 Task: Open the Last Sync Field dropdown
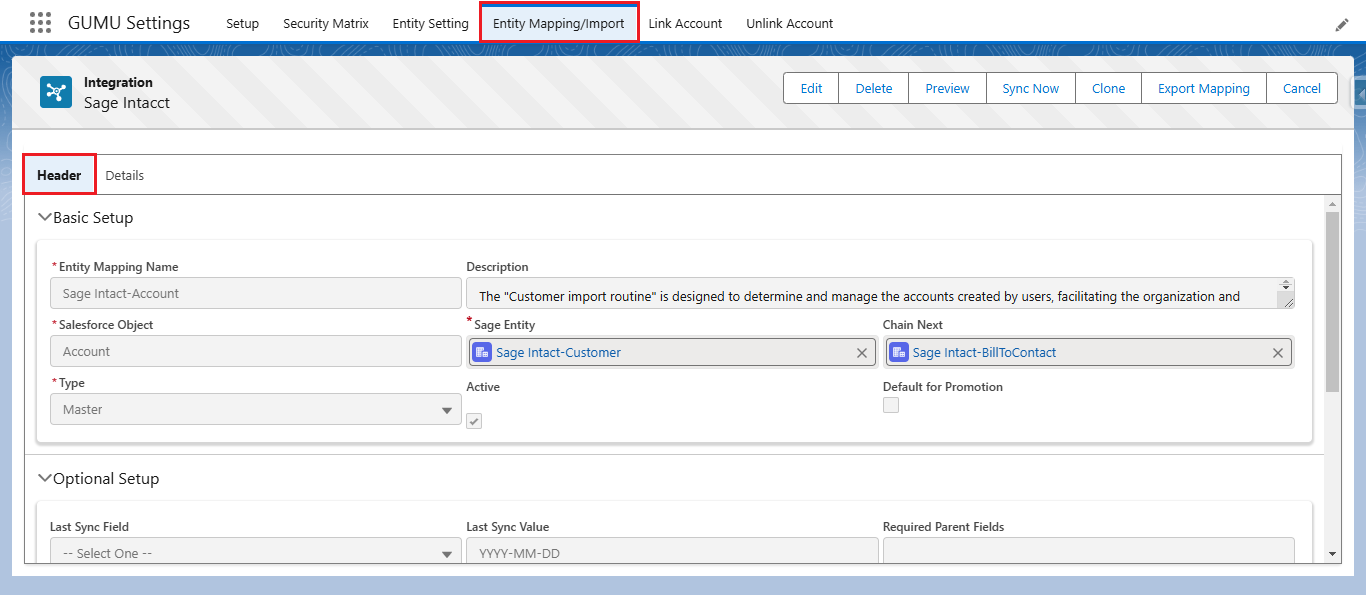click(255, 553)
